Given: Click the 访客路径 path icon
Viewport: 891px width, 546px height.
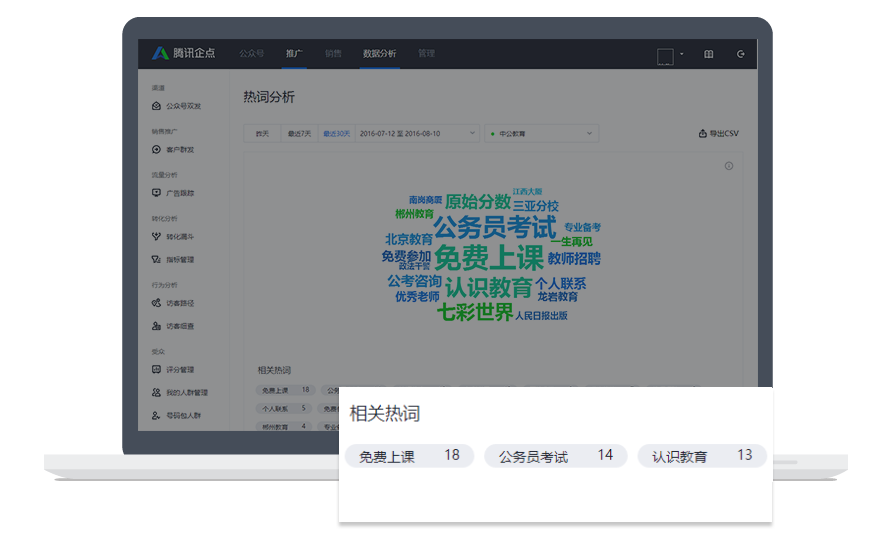Looking at the screenshot, I should click(156, 303).
